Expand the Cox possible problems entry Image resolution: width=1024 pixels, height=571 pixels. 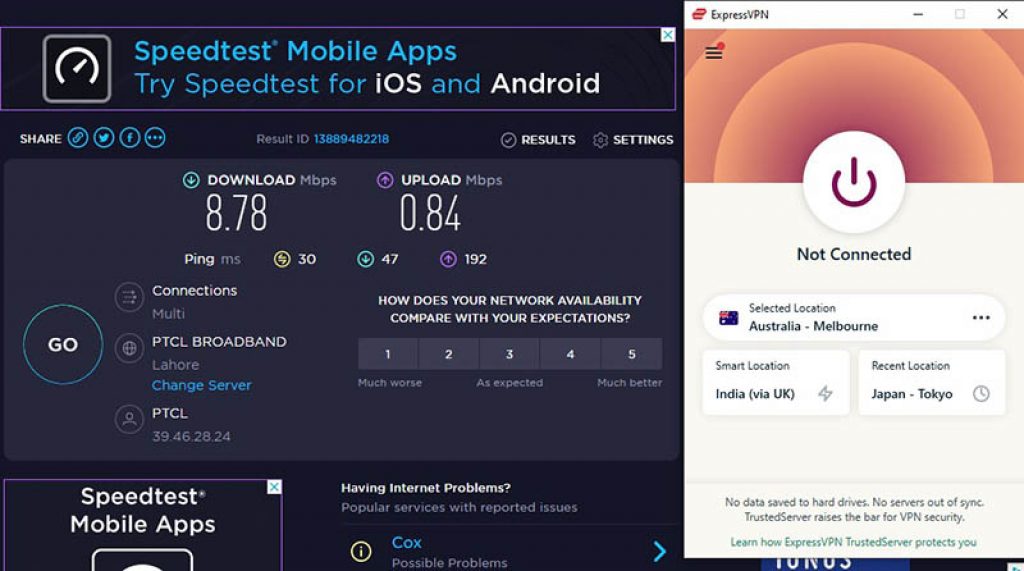[x=660, y=551]
